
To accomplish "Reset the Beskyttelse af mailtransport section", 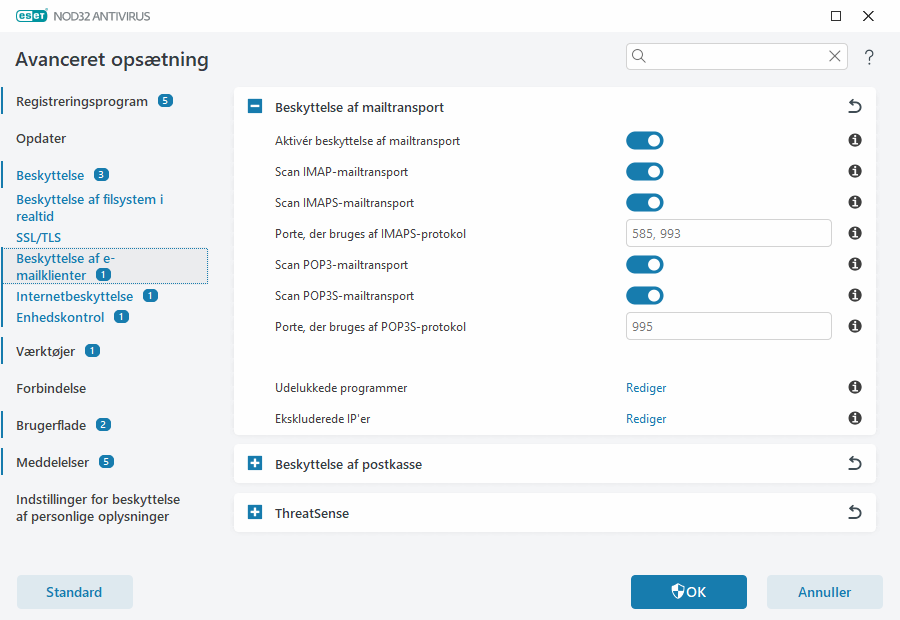I will [854, 107].
